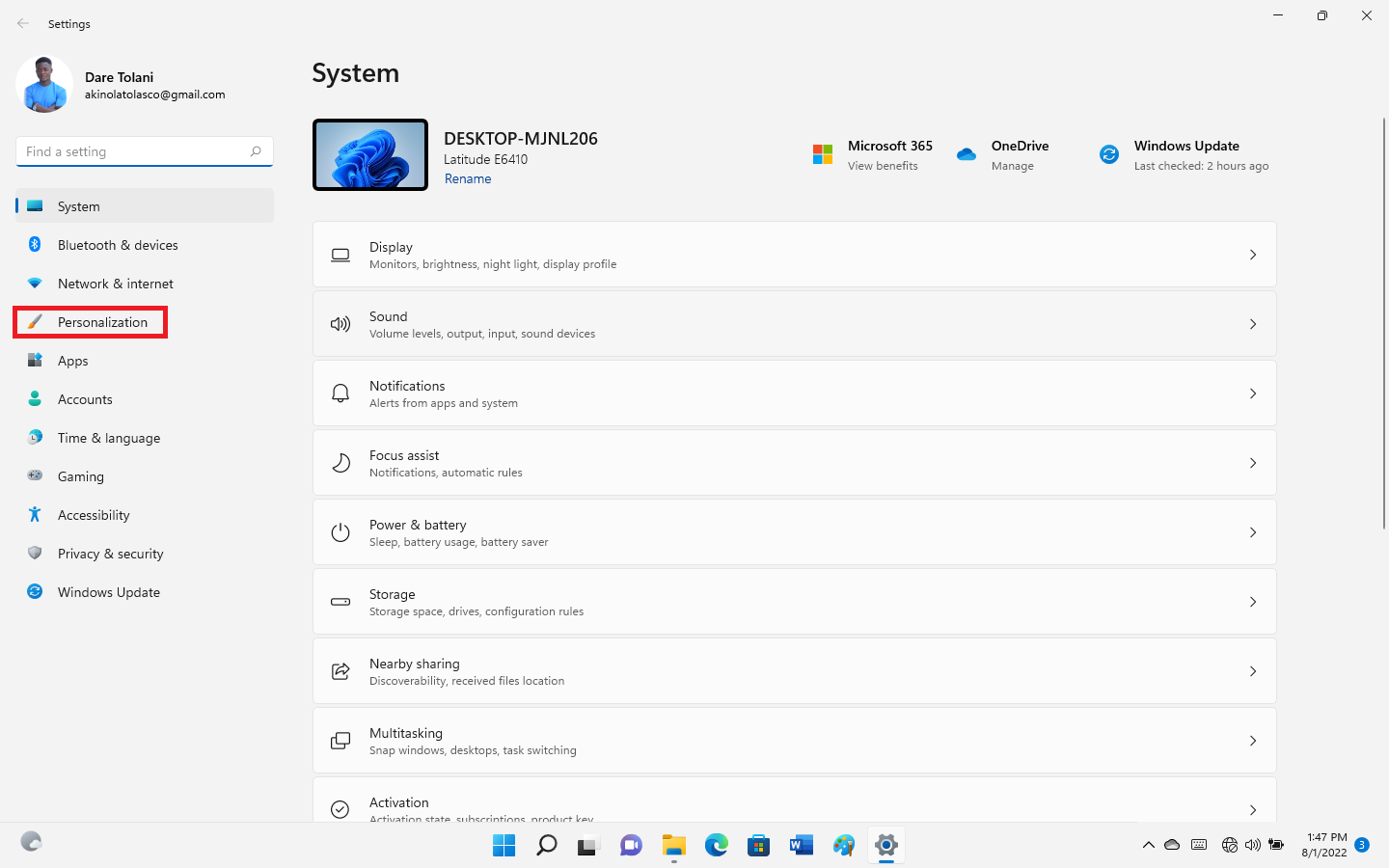This screenshot has height=868, width=1389.
Task: Click the OneDrive cloud icon in header
Action: 967,154
